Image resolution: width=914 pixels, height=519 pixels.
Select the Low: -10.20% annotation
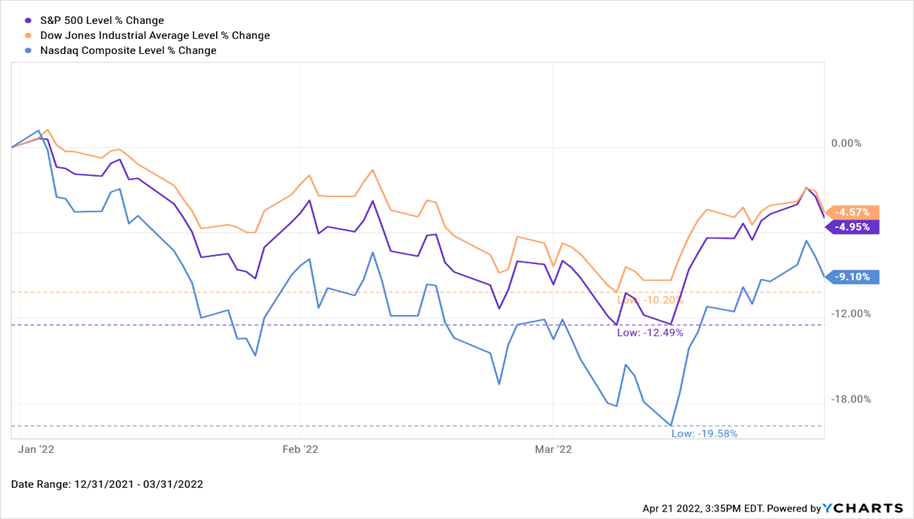point(650,300)
